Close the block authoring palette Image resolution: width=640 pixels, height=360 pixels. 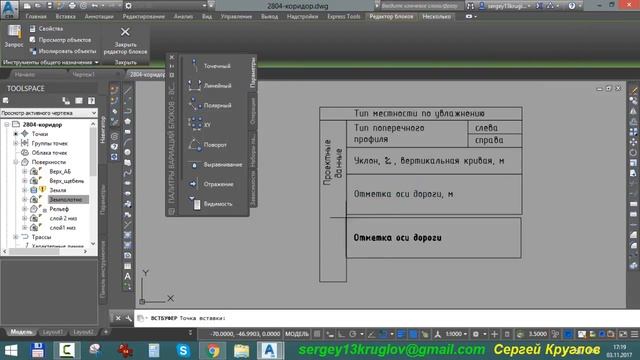click(171, 58)
